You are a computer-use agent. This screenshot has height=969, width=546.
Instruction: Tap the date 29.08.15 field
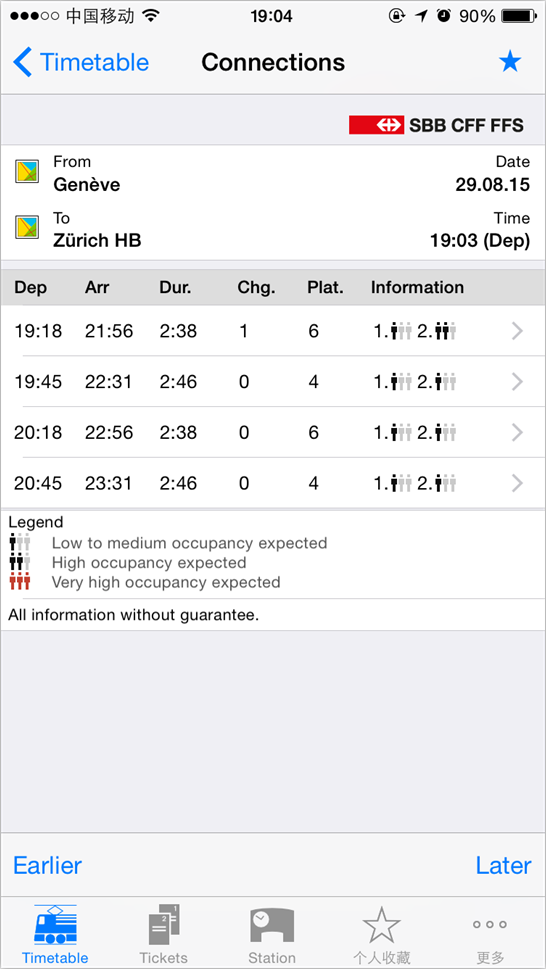[x=492, y=174]
